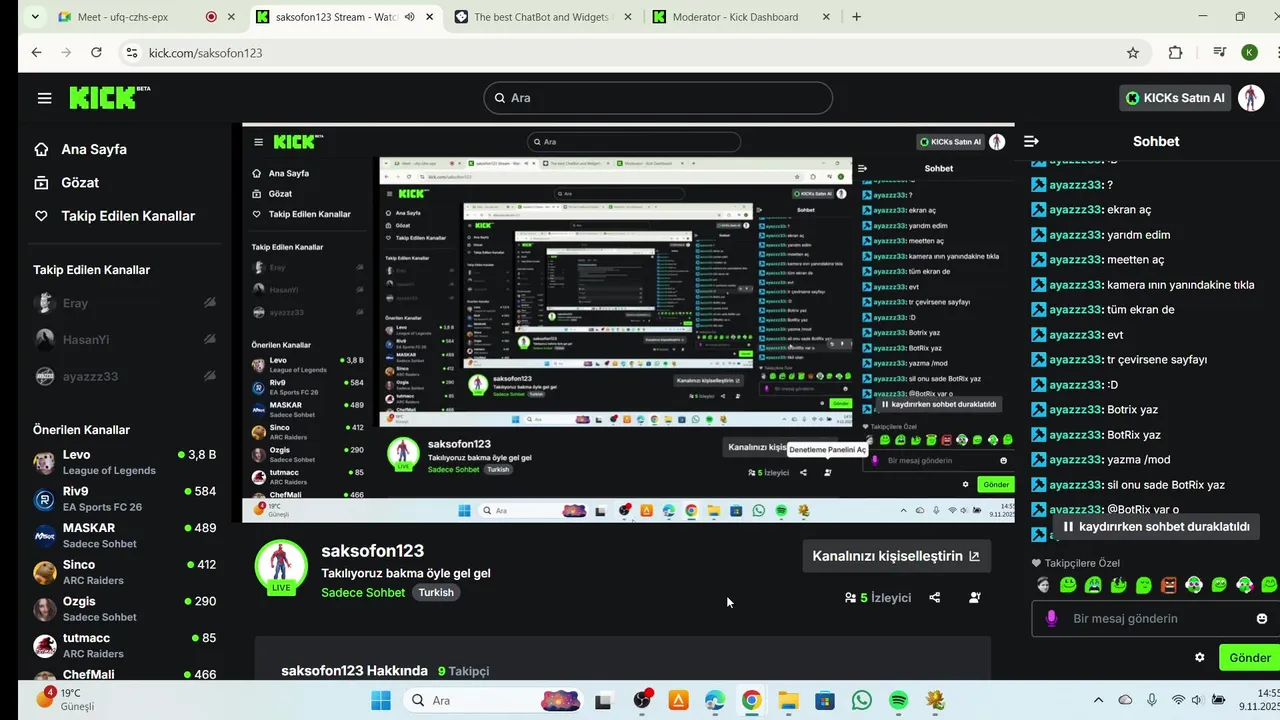Image resolution: width=1280 pixels, height=720 pixels.
Task: View site information icon in address bar
Action: [x=131, y=52]
